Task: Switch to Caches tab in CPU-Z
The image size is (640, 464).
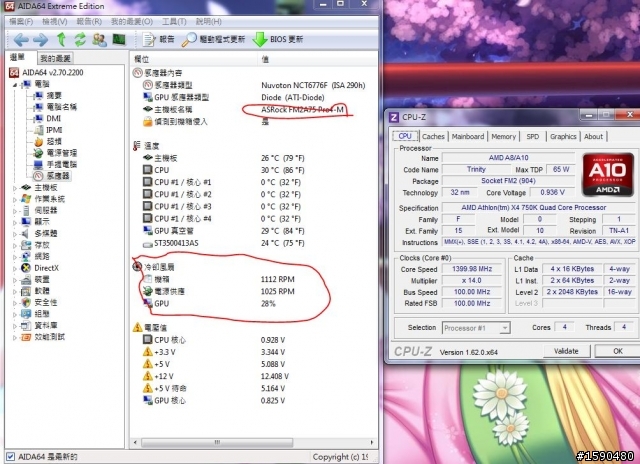Action: (x=433, y=137)
